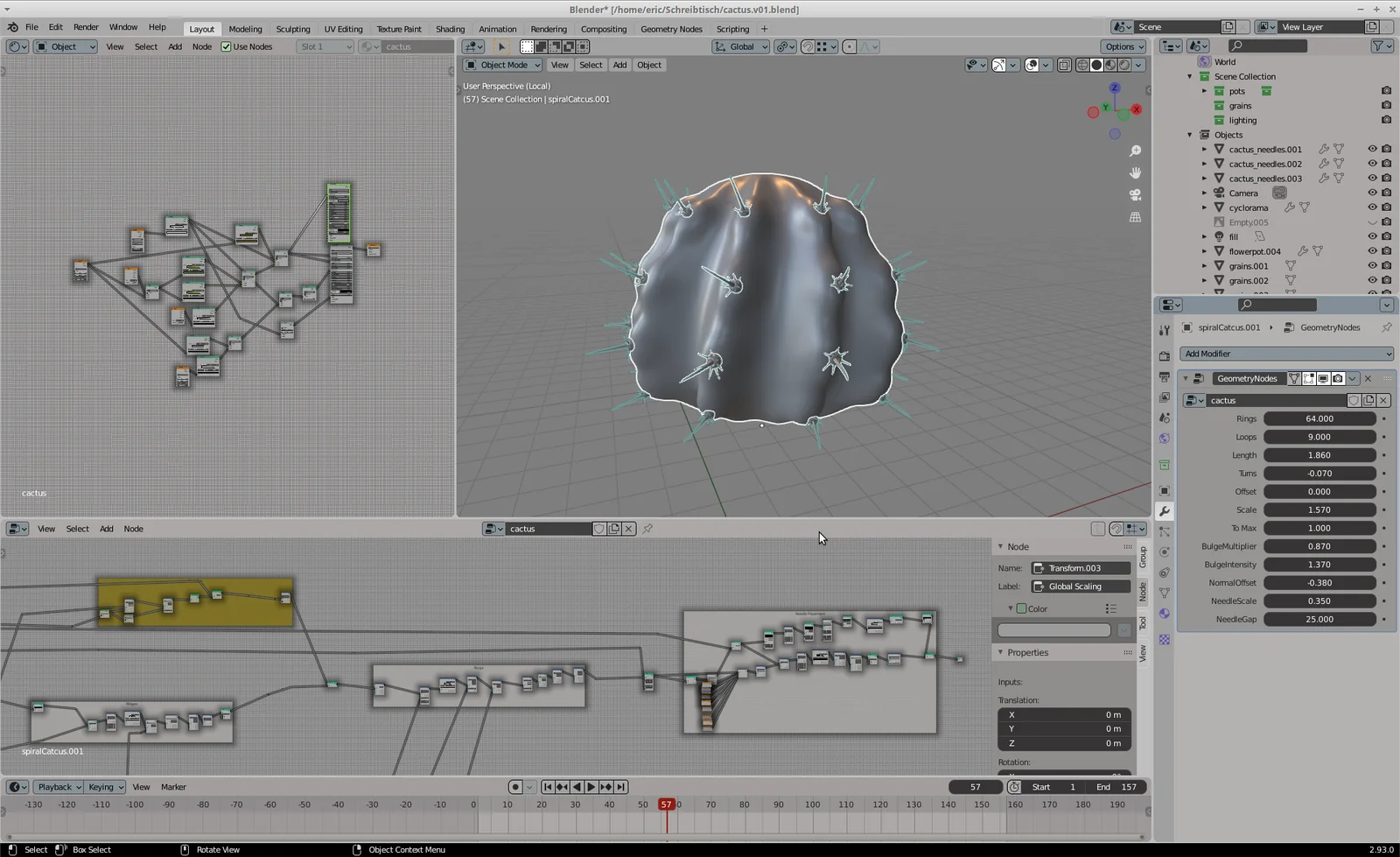
Task: Click the Rings value slider
Action: point(1319,418)
